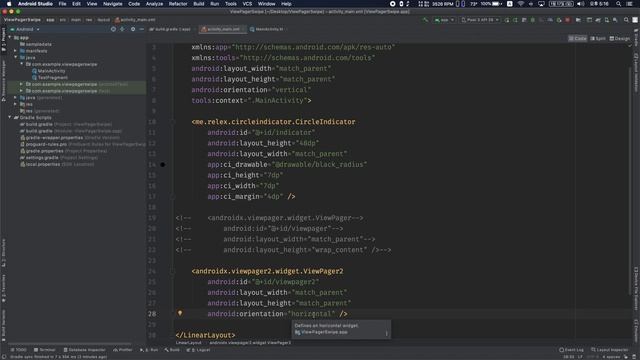Collapse the app module tree node
The image size is (640, 360).
click(x=10, y=38)
